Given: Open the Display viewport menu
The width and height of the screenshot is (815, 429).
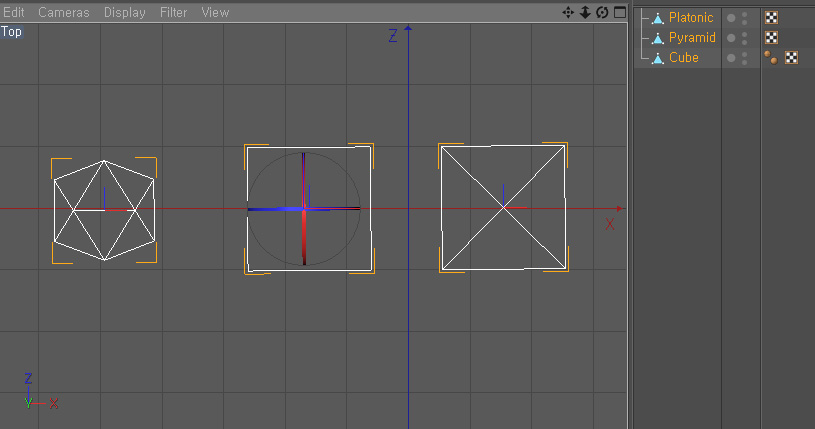Looking at the screenshot, I should coord(125,12).
